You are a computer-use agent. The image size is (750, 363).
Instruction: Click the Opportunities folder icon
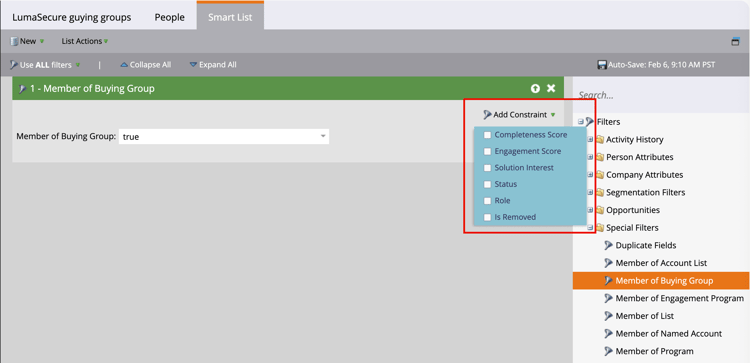click(600, 210)
